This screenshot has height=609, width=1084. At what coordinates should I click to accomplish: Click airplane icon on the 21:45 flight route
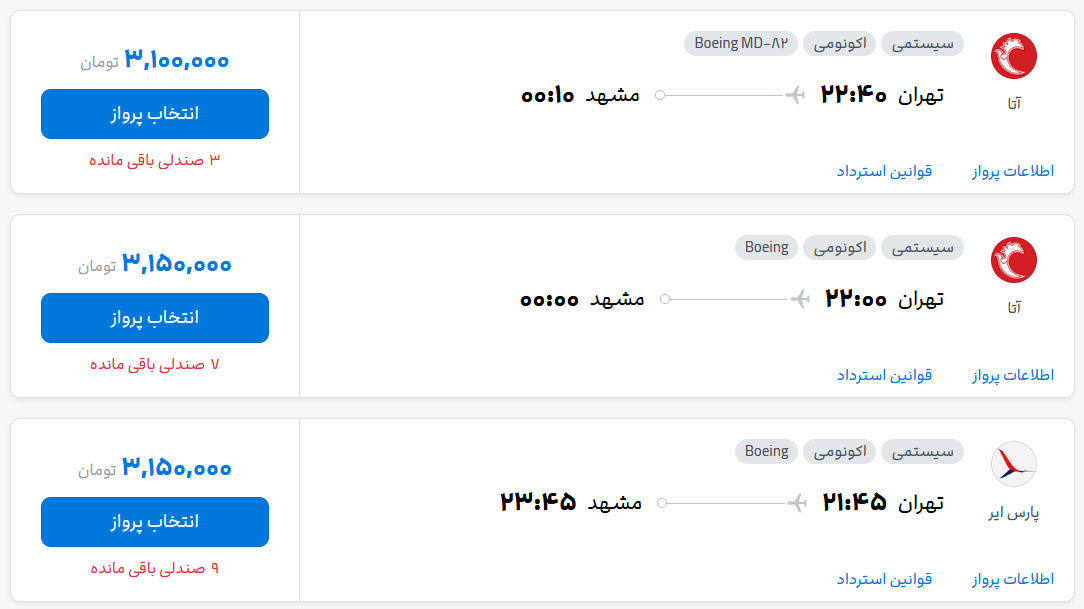797,503
